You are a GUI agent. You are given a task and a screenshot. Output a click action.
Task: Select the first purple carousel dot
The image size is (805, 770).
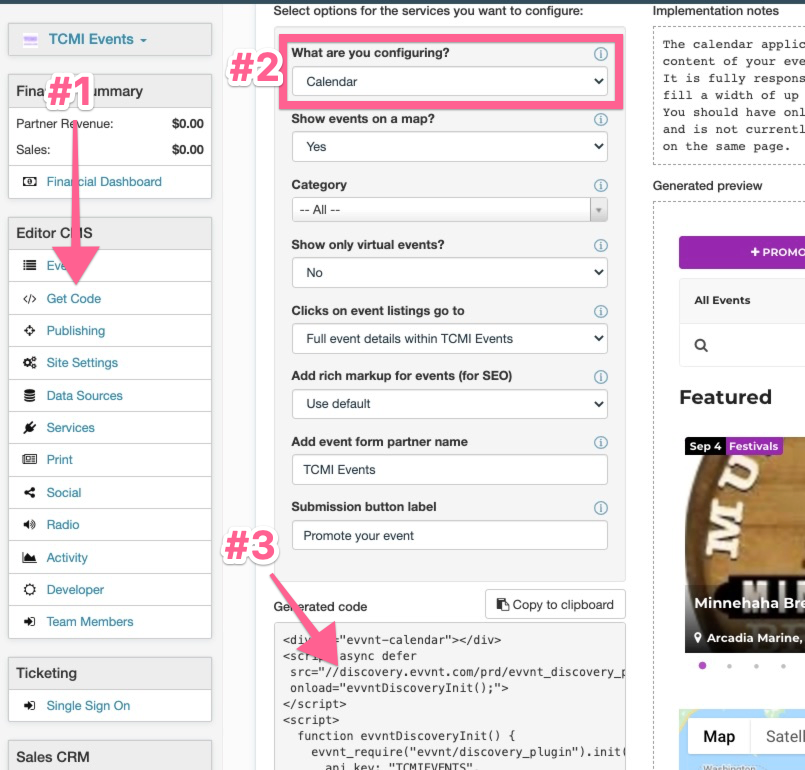tap(702, 666)
